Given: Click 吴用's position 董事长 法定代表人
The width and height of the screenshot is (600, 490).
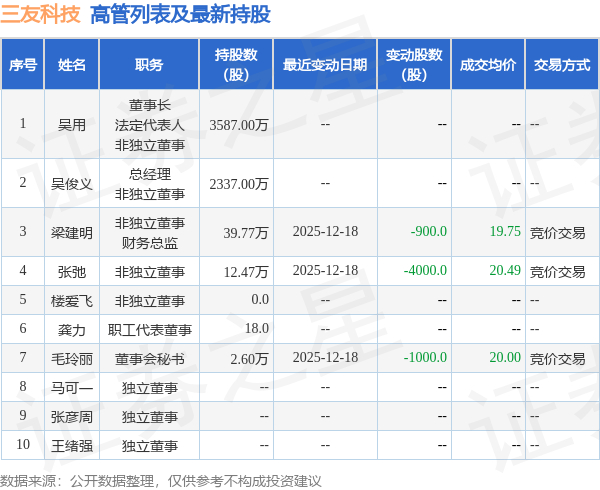Looking at the screenshot, I should (x=150, y=115).
